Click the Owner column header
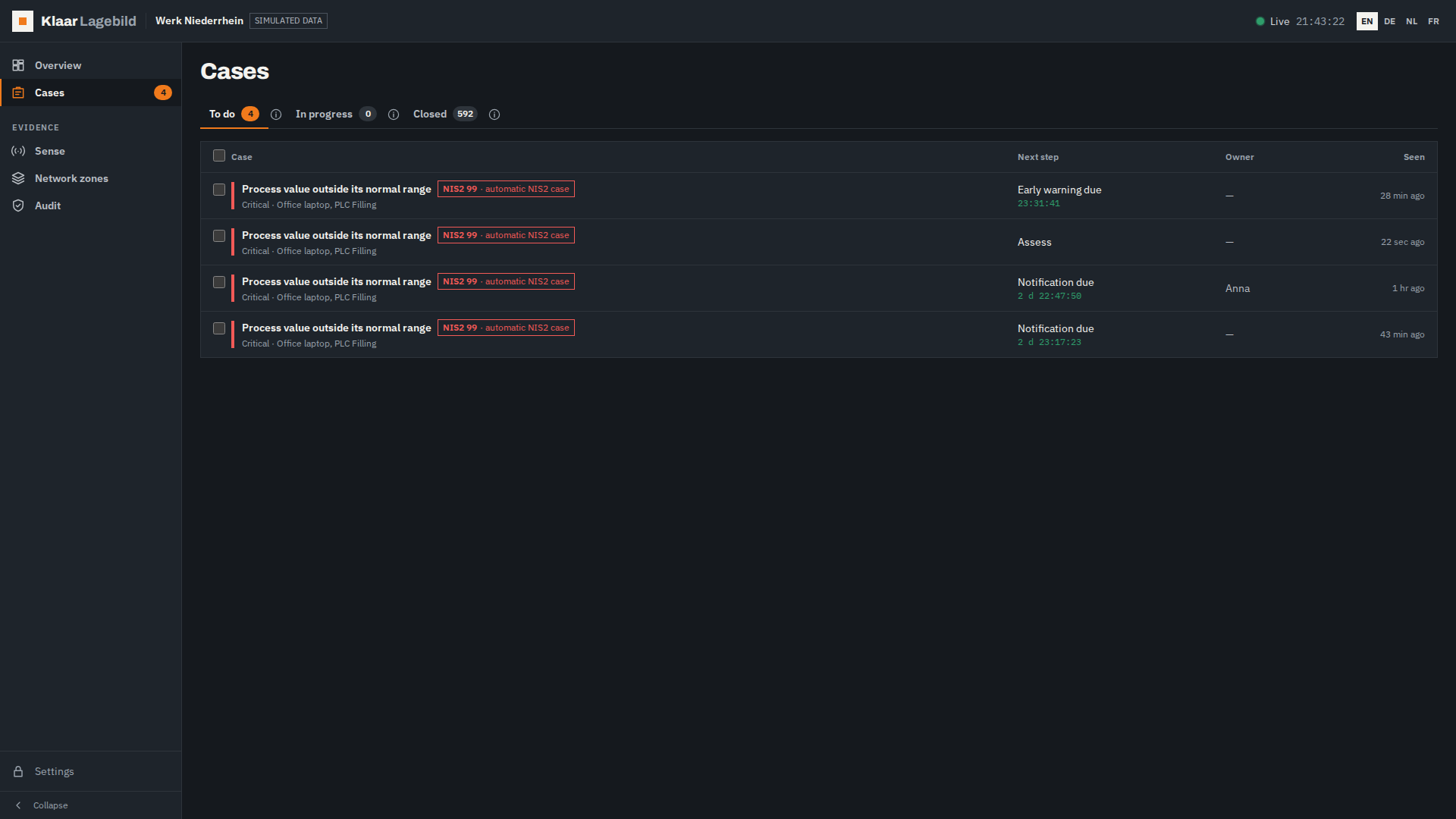This screenshot has height=819, width=1456. (1240, 157)
